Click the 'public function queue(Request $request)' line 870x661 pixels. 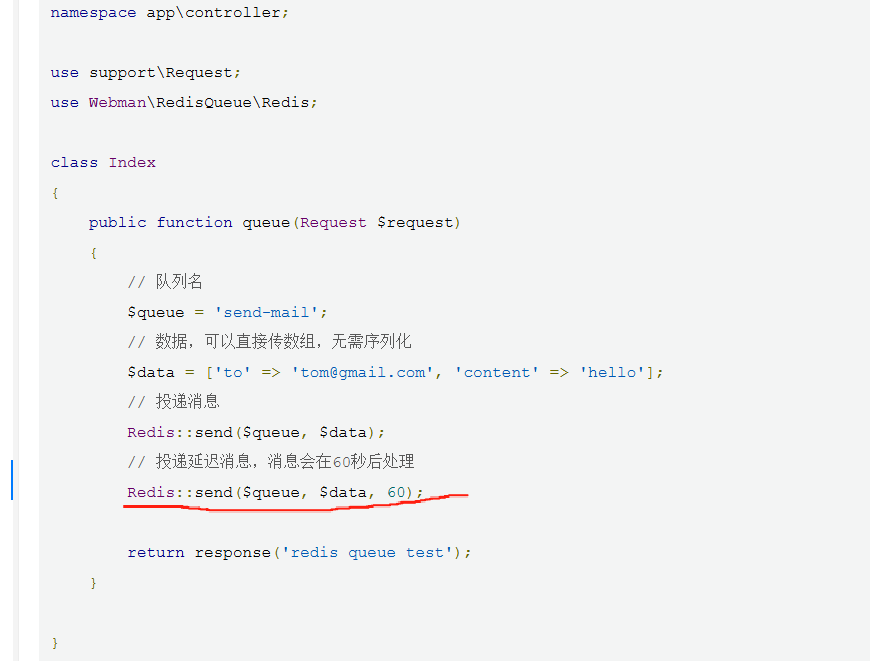point(275,223)
